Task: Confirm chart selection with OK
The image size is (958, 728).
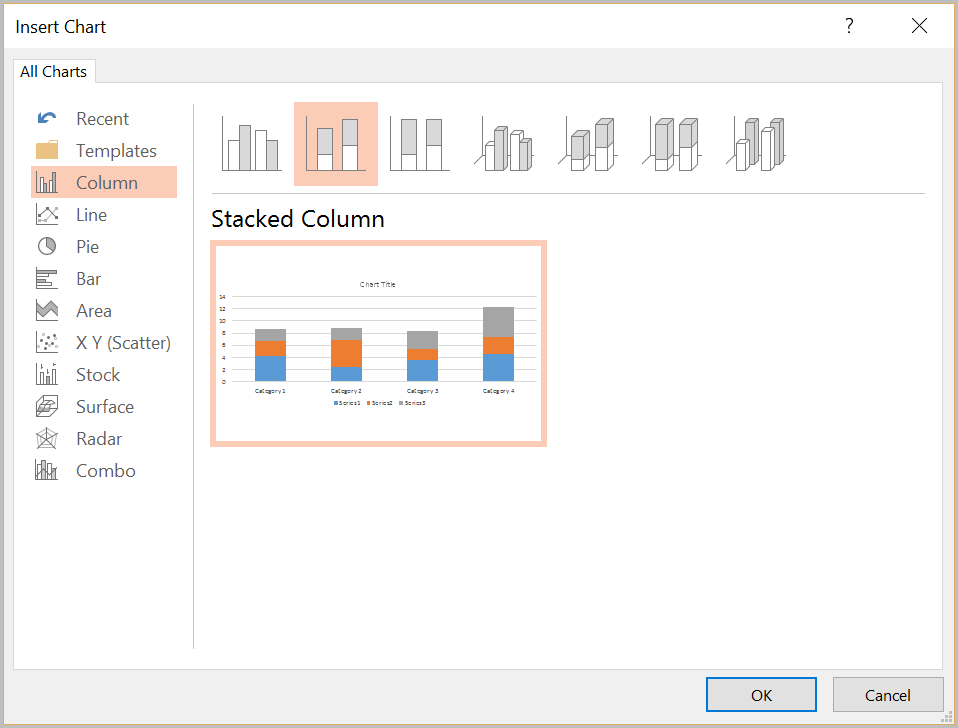Action: point(761,695)
